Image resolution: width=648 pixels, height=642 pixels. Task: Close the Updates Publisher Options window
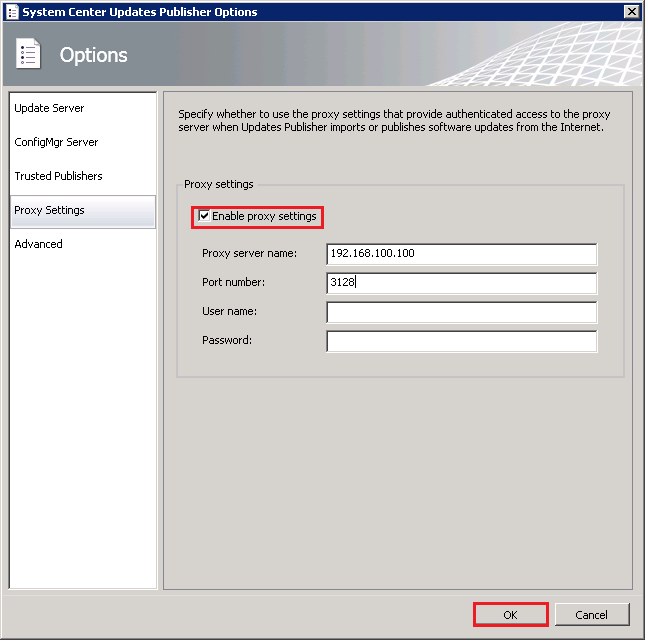coord(631,12)
